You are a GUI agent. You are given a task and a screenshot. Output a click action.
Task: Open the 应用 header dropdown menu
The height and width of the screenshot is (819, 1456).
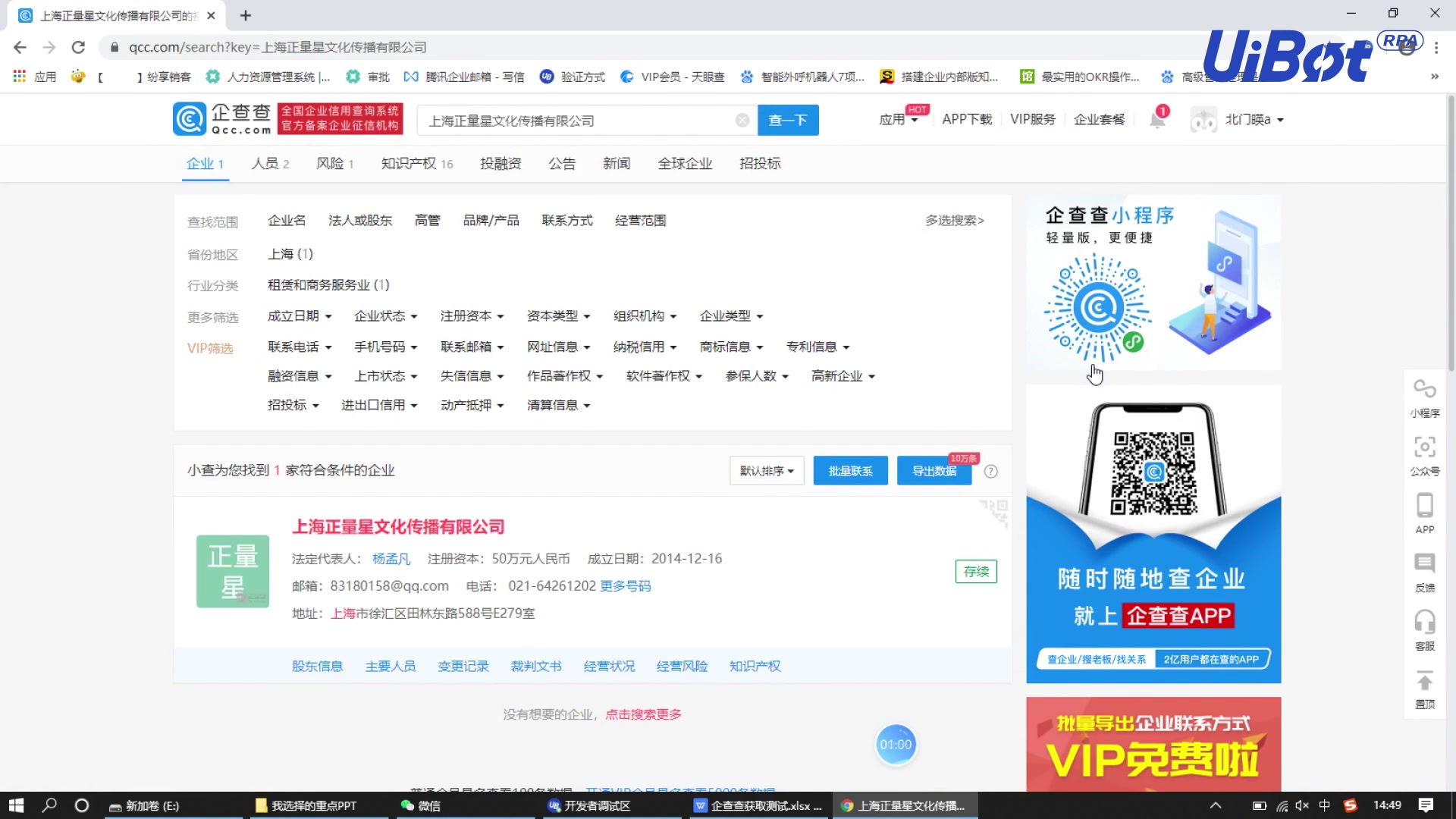click(899, 119)
